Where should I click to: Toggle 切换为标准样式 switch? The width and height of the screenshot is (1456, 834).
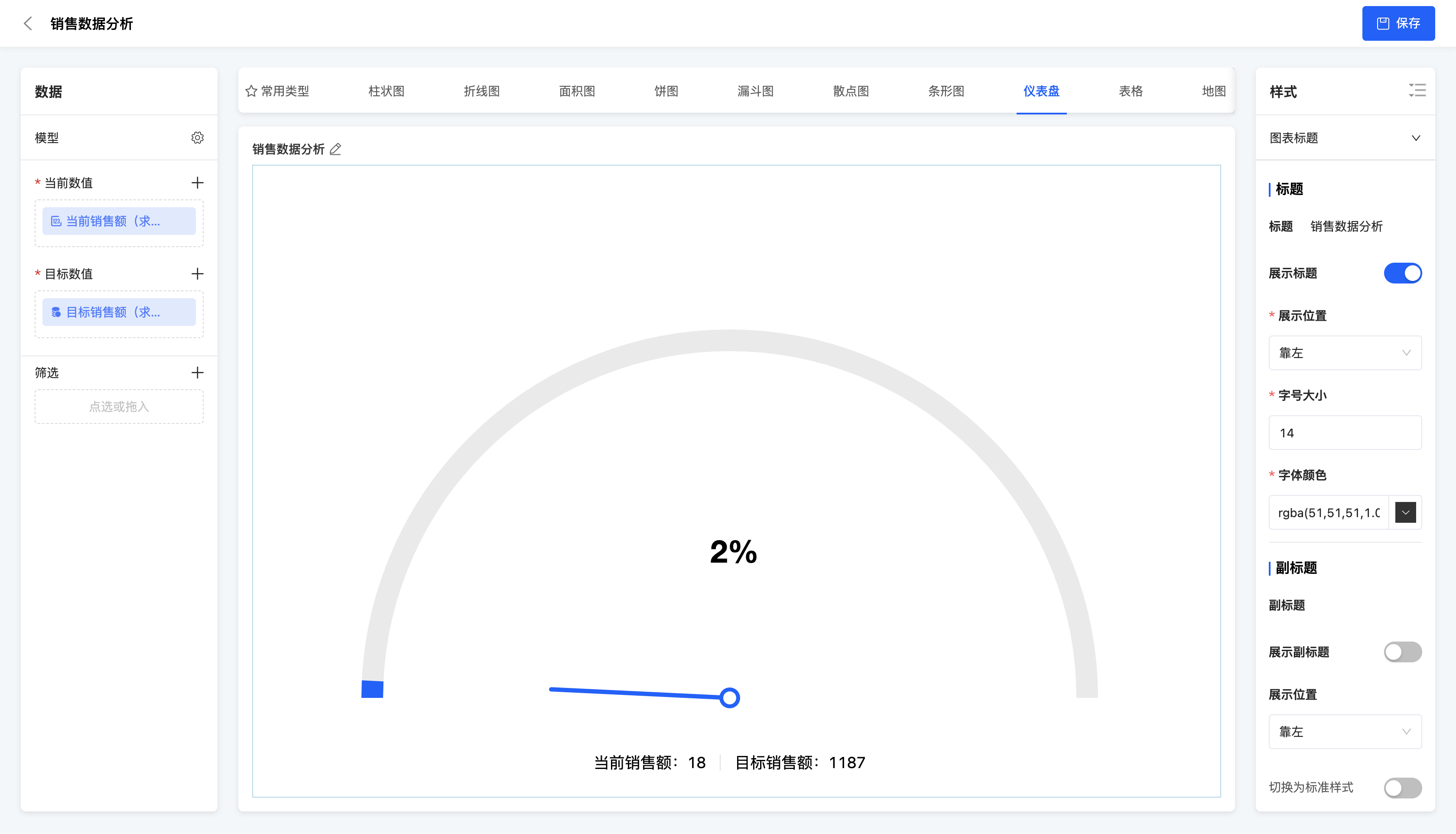click(1402, 788)
